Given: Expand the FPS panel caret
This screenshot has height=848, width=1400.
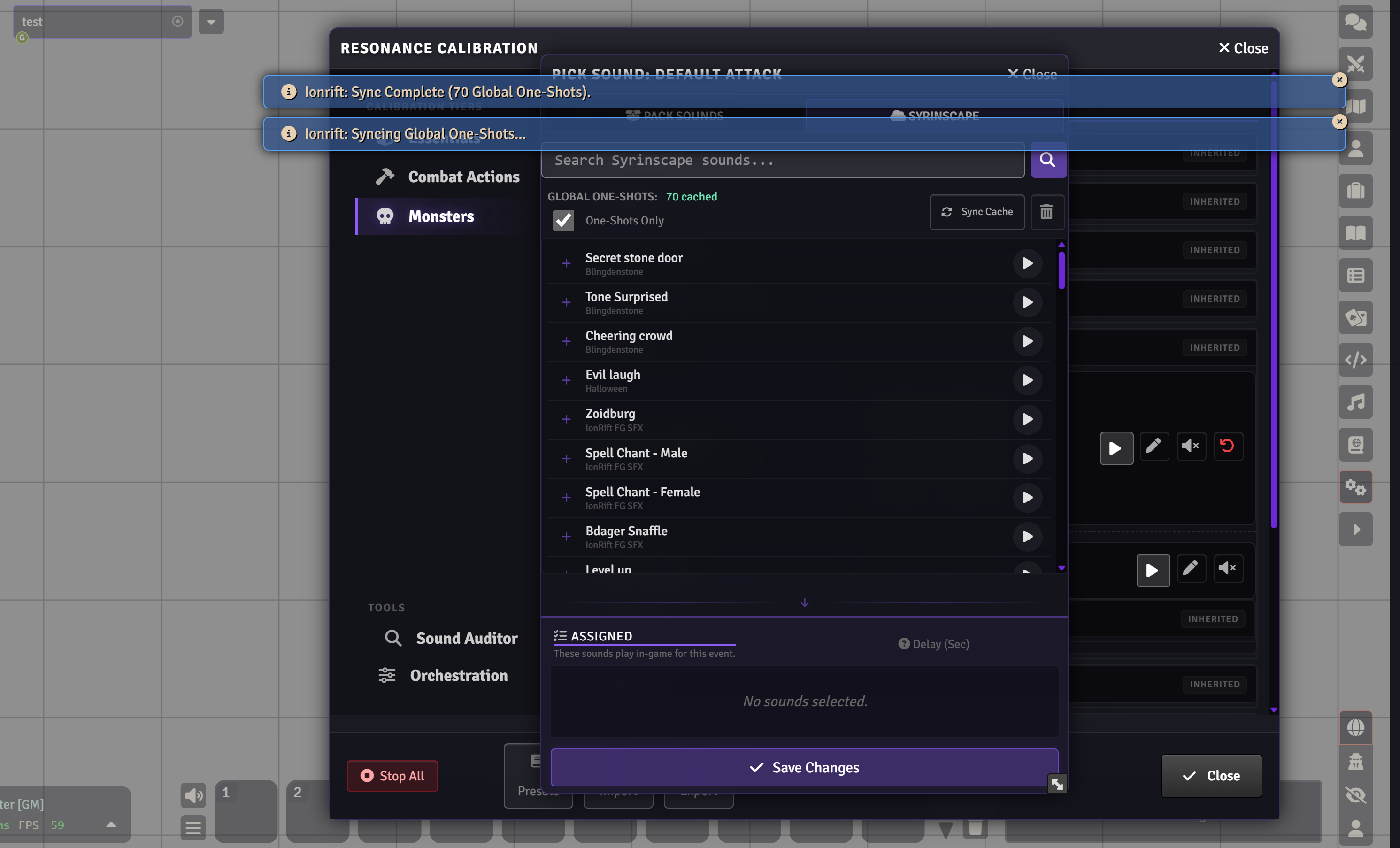Looking at the screenshot, I should pyautogui.click(x=111, y=825).
